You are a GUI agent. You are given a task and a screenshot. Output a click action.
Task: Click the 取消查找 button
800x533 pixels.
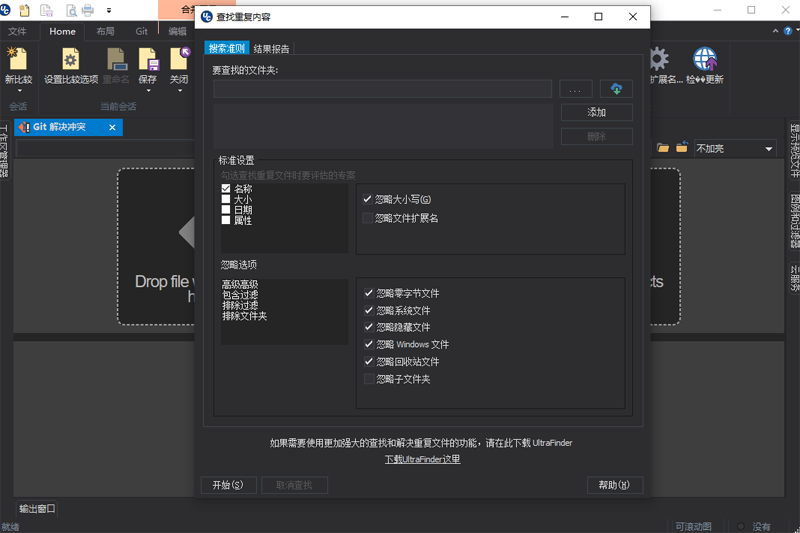pos(294,485)
